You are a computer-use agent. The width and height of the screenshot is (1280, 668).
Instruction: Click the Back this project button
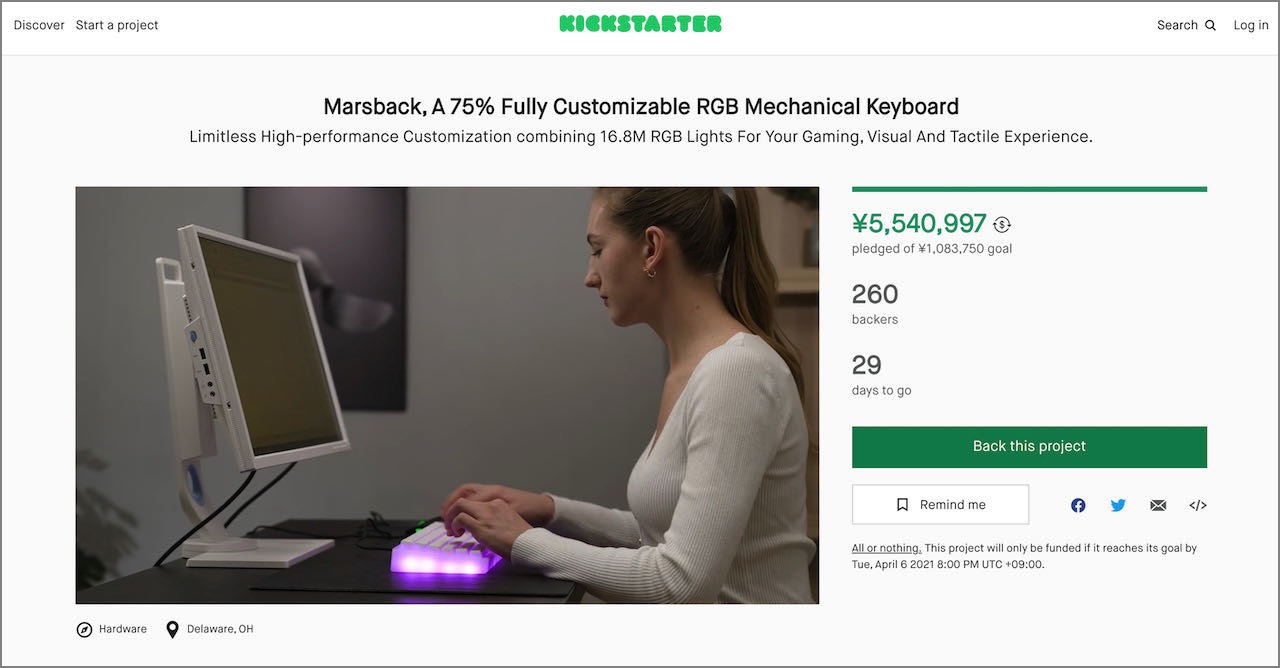point(1029,447)
